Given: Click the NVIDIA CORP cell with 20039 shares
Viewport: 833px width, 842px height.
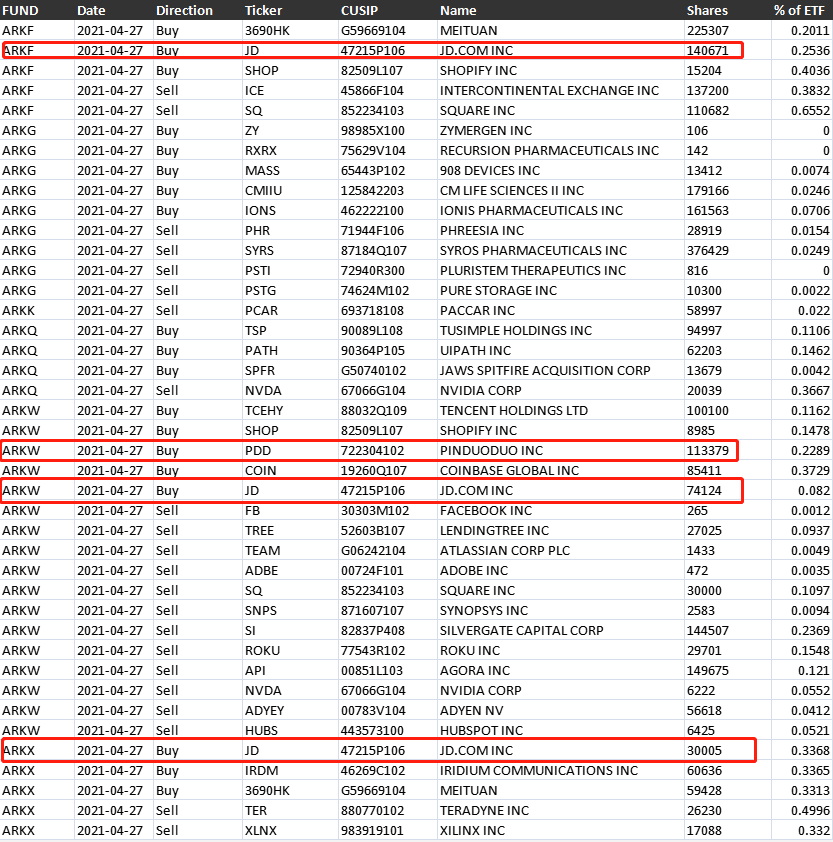Looking at the screenshot, I should tap(481, 390).
